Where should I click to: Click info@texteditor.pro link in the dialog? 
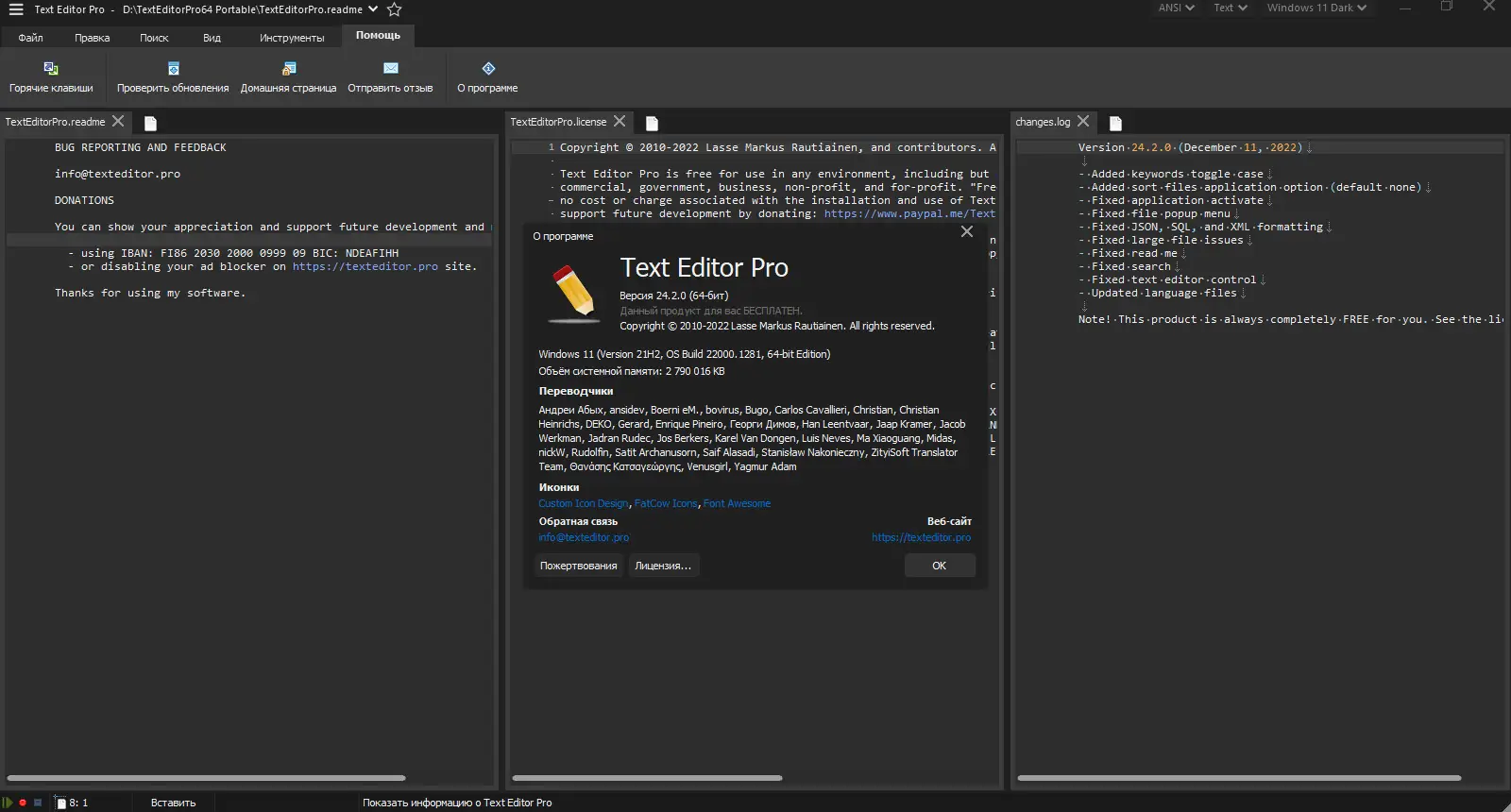pyautogui.click(x=584, y=537)
